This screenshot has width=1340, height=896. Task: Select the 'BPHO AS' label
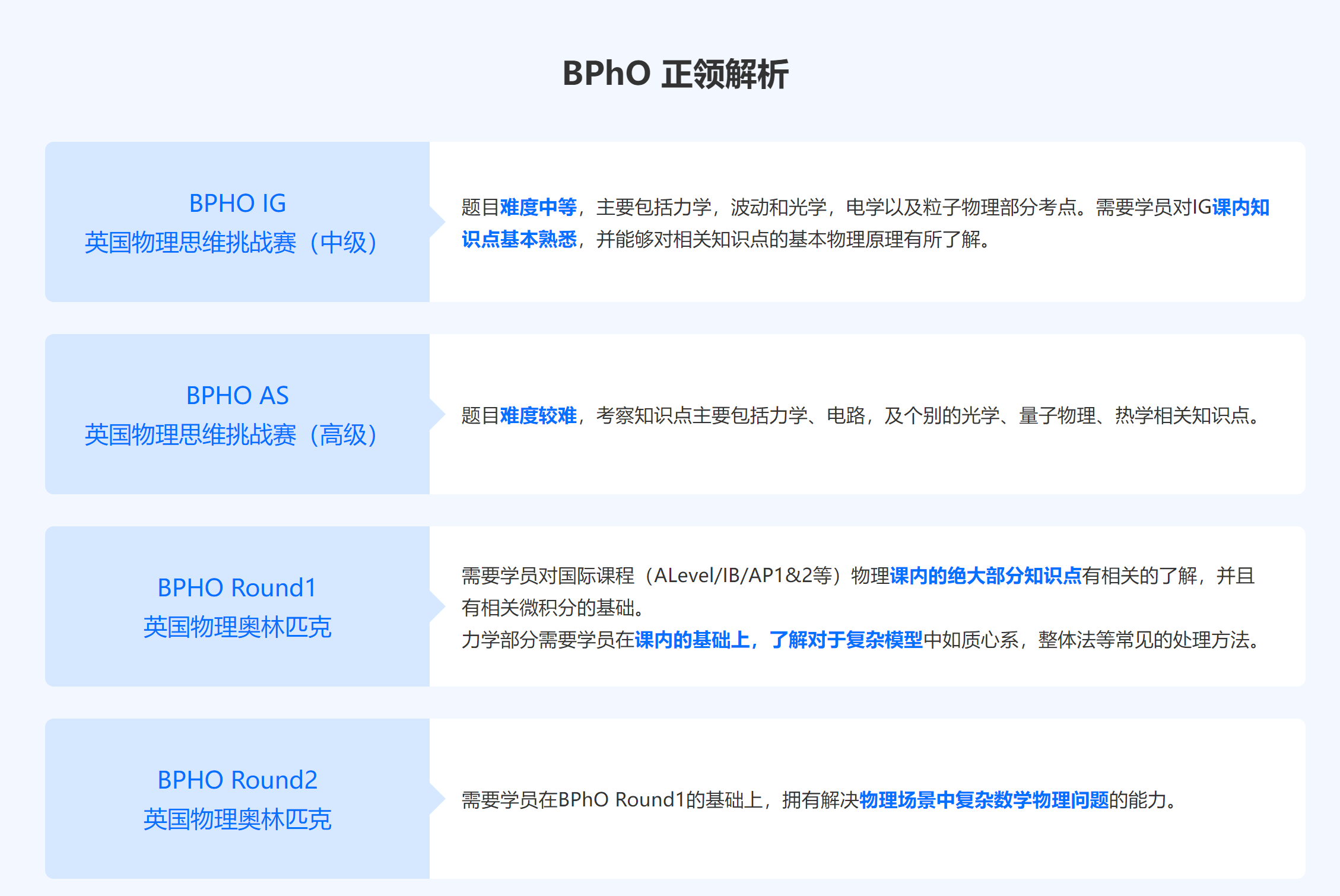point(237,396)
